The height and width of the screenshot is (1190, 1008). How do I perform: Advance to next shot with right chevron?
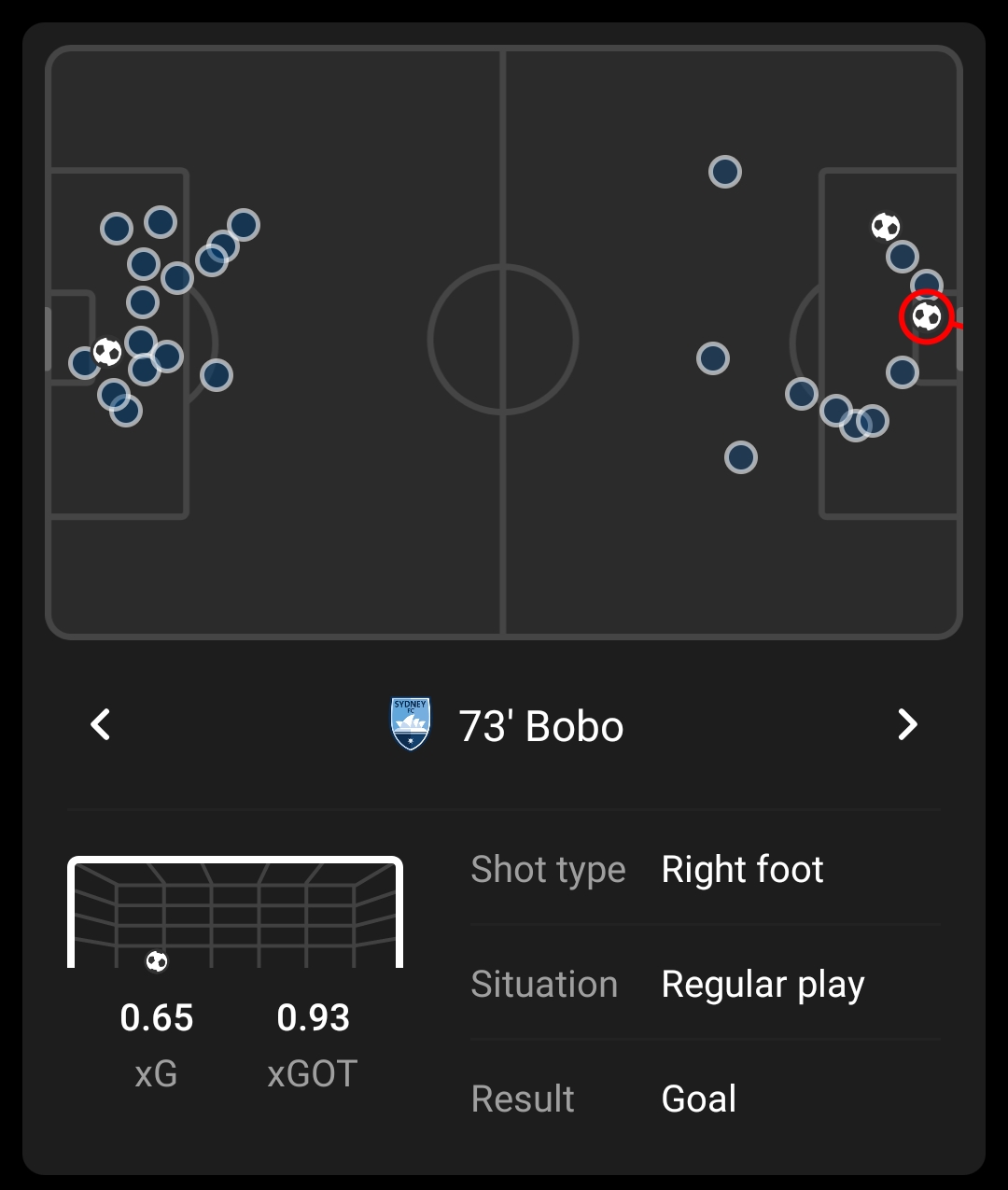coord(907,724)
